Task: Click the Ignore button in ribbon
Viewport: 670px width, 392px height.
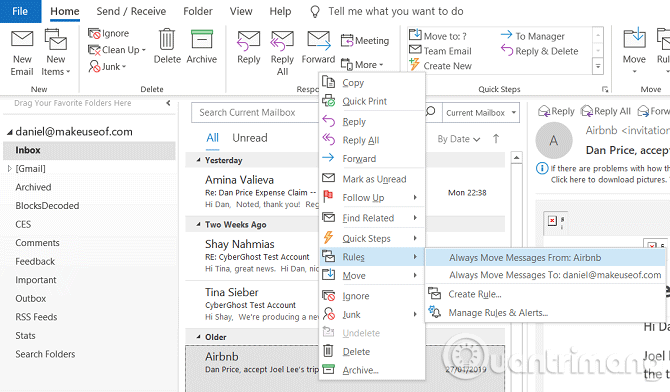Action: click(x=108, y=33)
